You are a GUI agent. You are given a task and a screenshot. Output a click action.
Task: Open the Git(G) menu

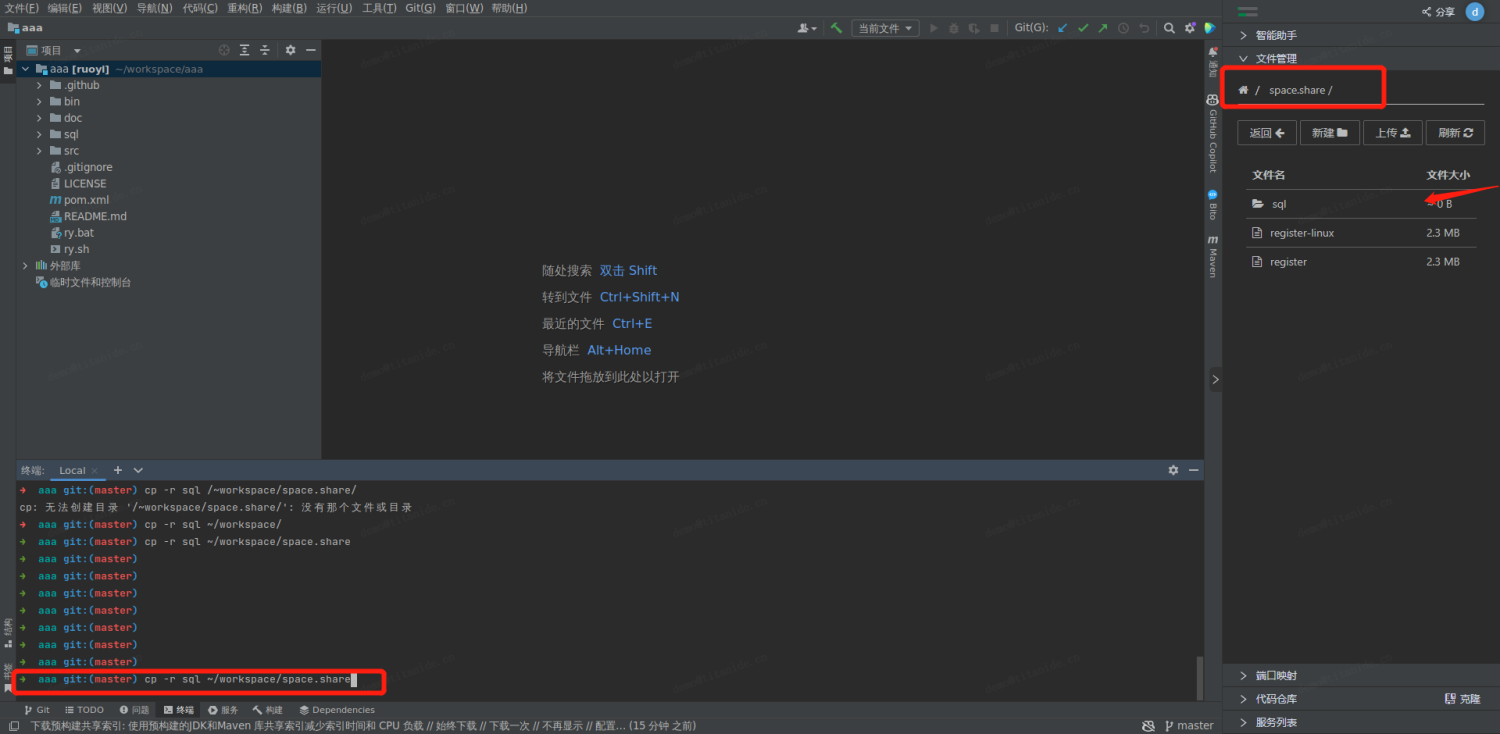click(420, 8)
